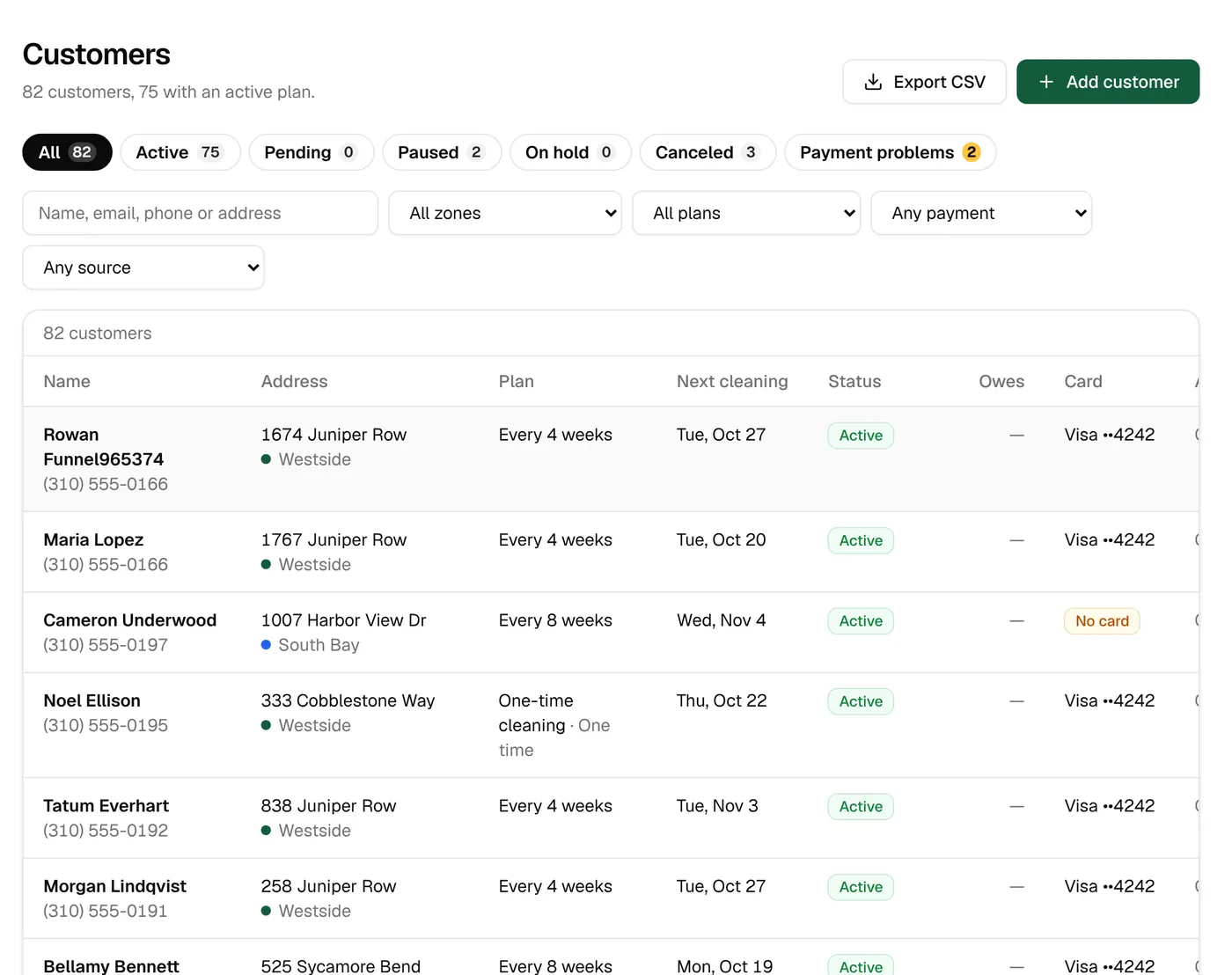This screenshot has width=1232, height=975.
Task: Open customer Noel Ellison
Action: point(92,700)
